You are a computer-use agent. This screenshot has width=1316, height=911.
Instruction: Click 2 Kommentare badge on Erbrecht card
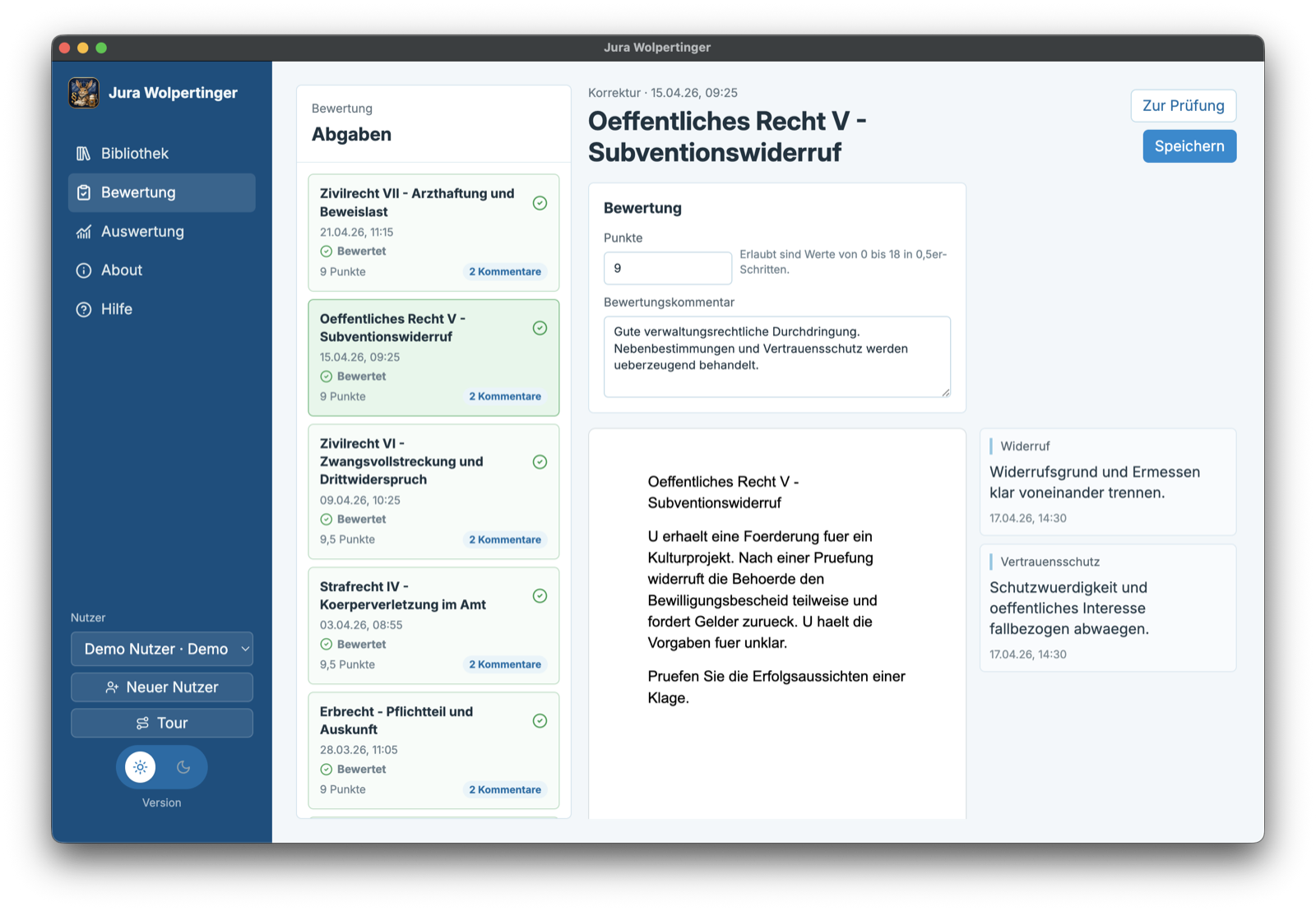(x=505, y=790)
